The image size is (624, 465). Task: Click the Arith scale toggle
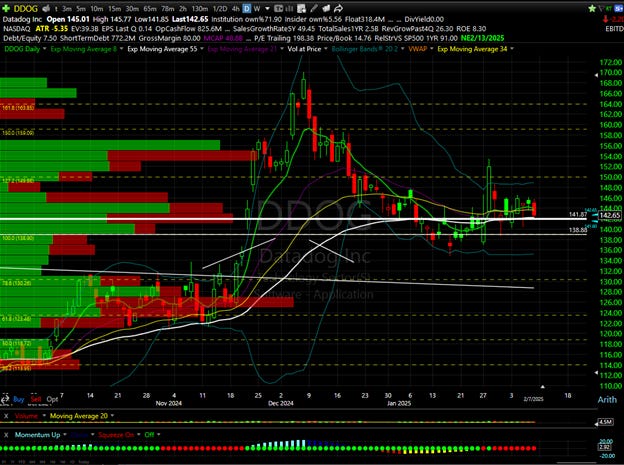click(x=607, y=400)
